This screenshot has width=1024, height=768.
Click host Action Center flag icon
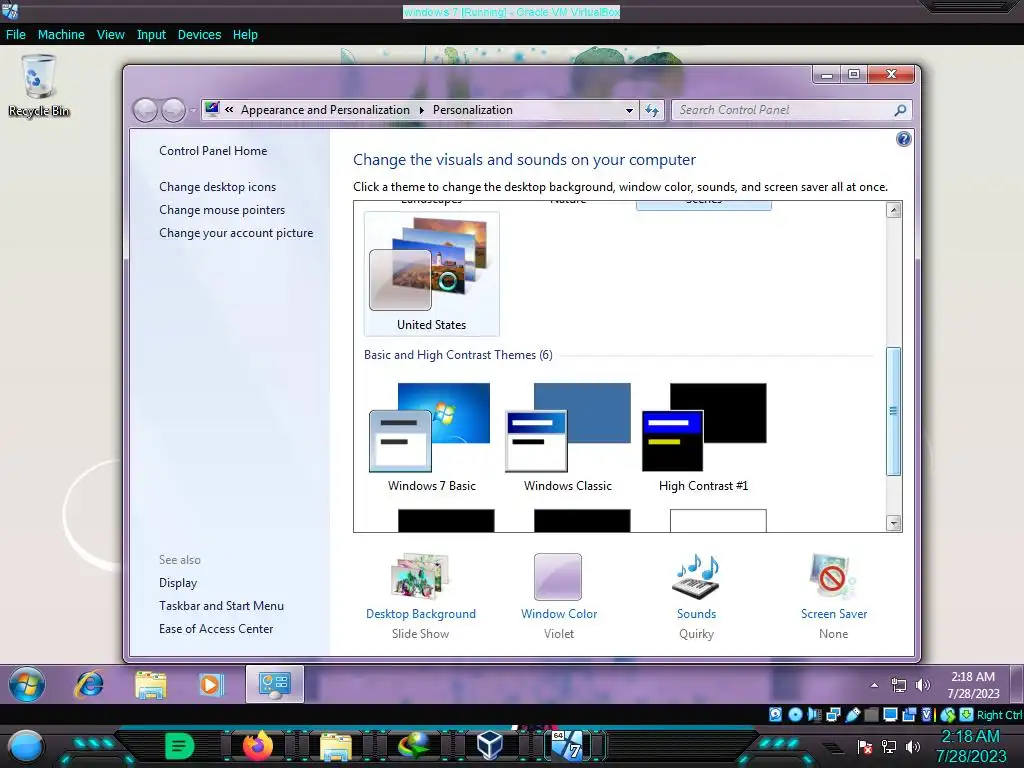click(x=865, y=746)
